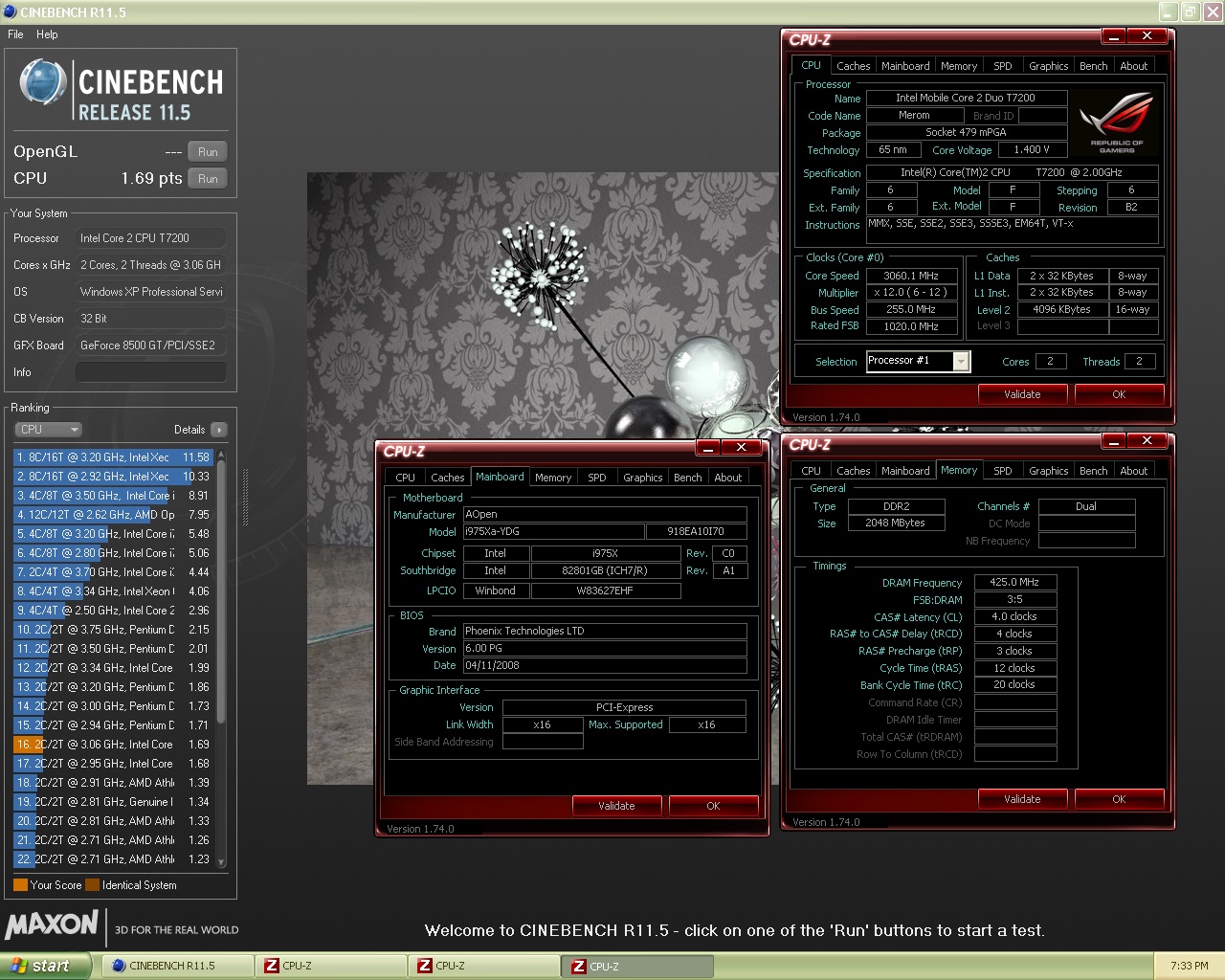Click Validate in Mainboard CPU-Z window
Screen dimensions: 1225x980
click(616, 806)
